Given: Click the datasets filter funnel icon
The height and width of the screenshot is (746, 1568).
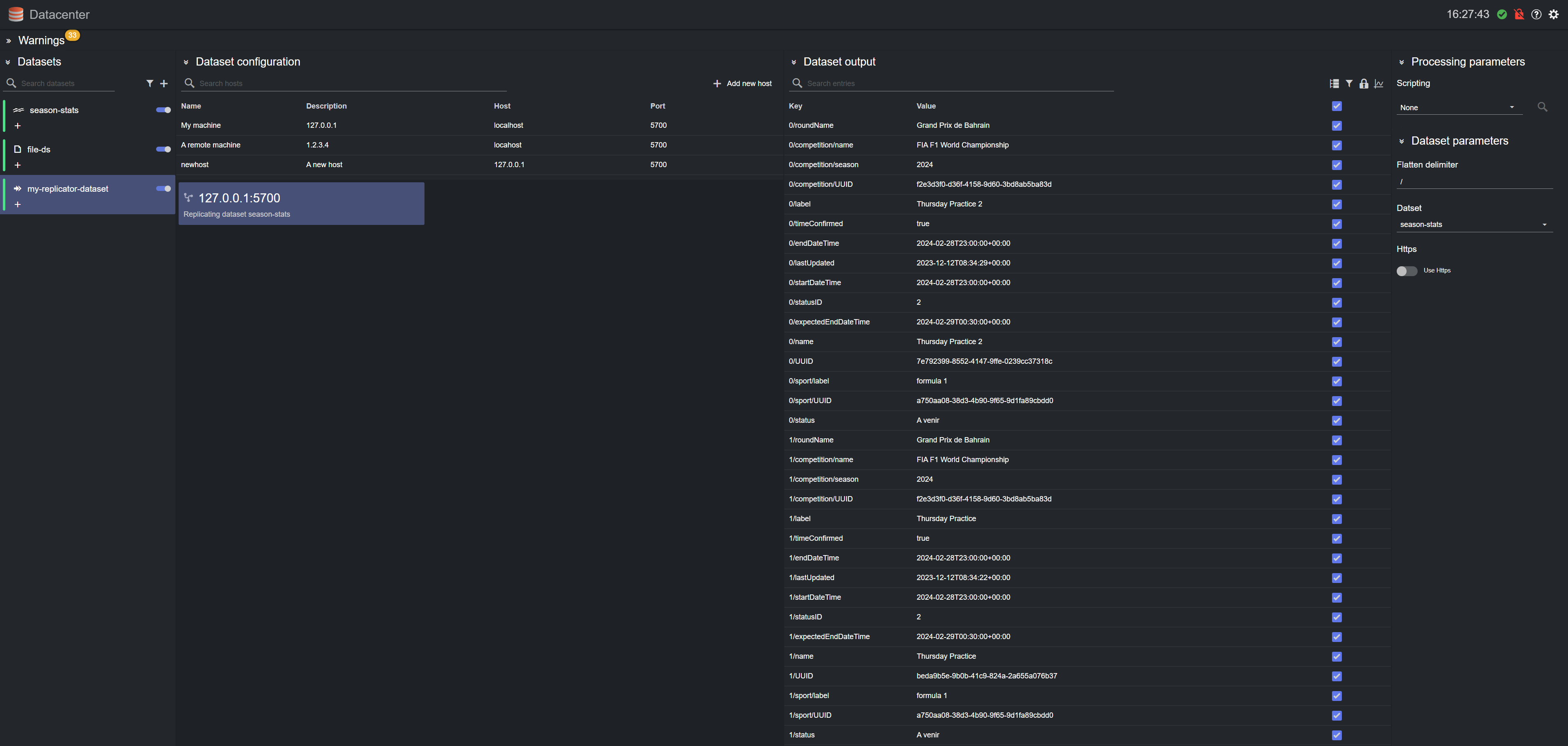Looking at the screenshot, I should tap(150, 83).
